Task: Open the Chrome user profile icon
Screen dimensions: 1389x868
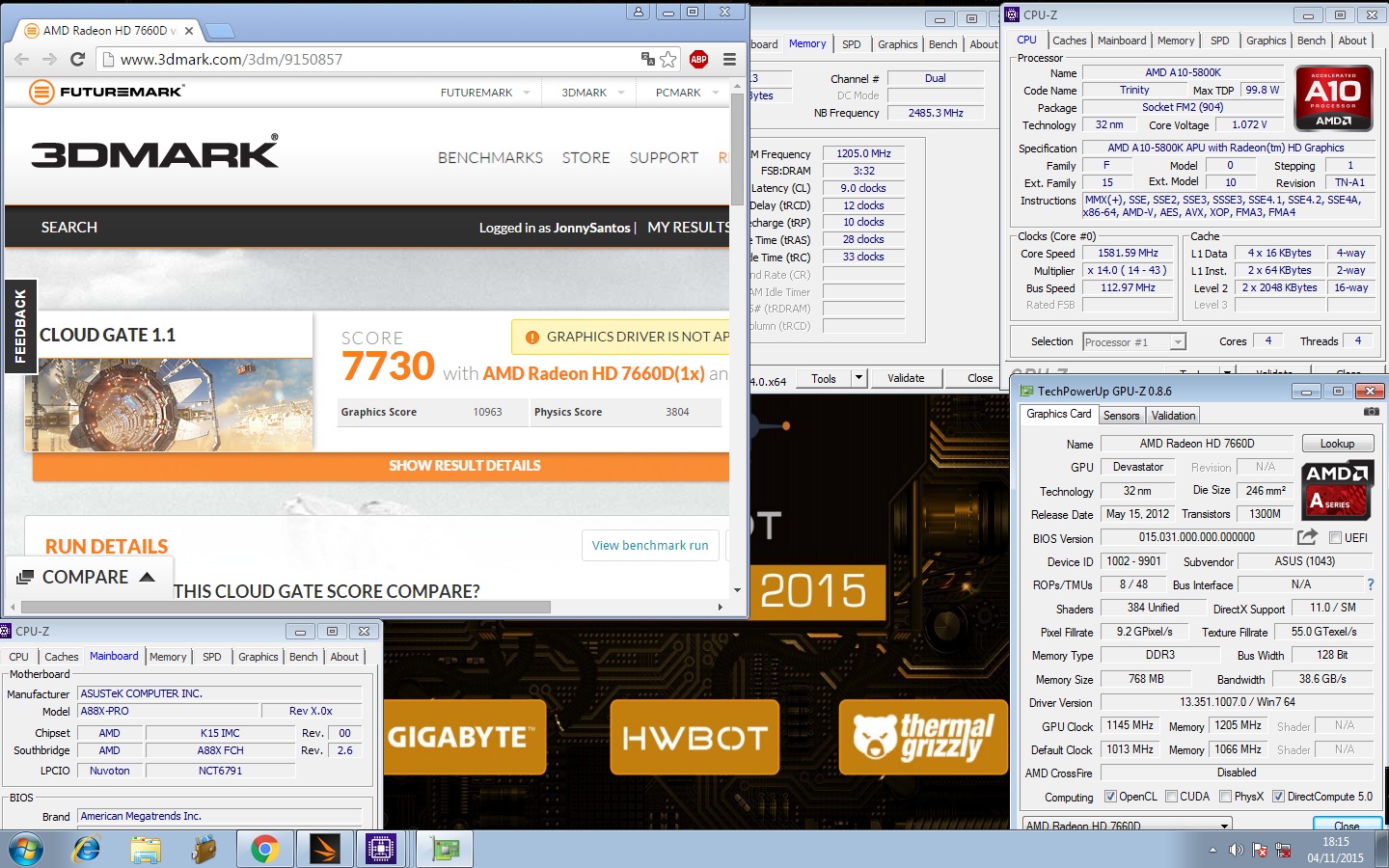Action: (638, 12)
